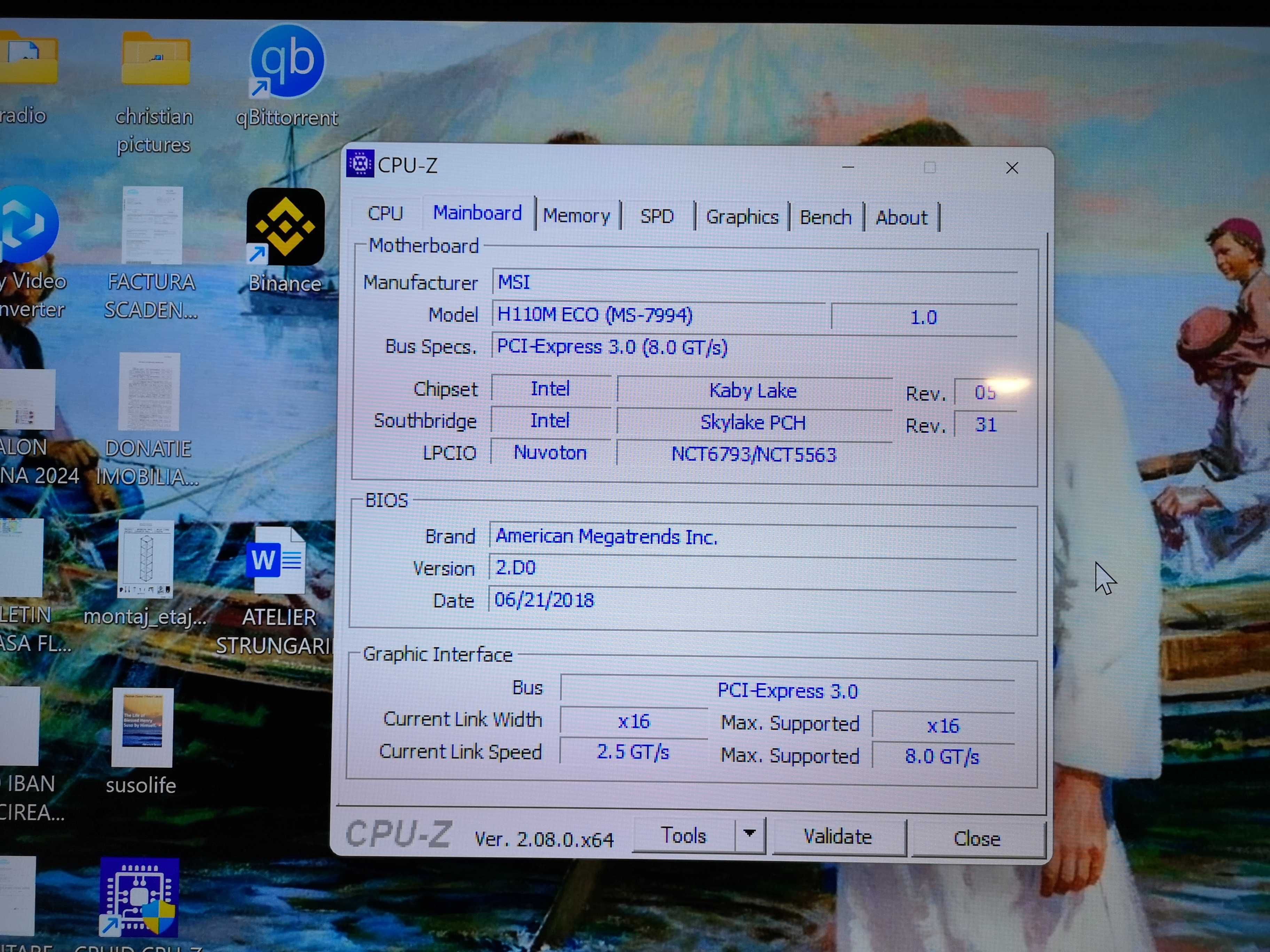1270x952 pixels.
Task: Switch to the Memory tab
Action: 577,216
